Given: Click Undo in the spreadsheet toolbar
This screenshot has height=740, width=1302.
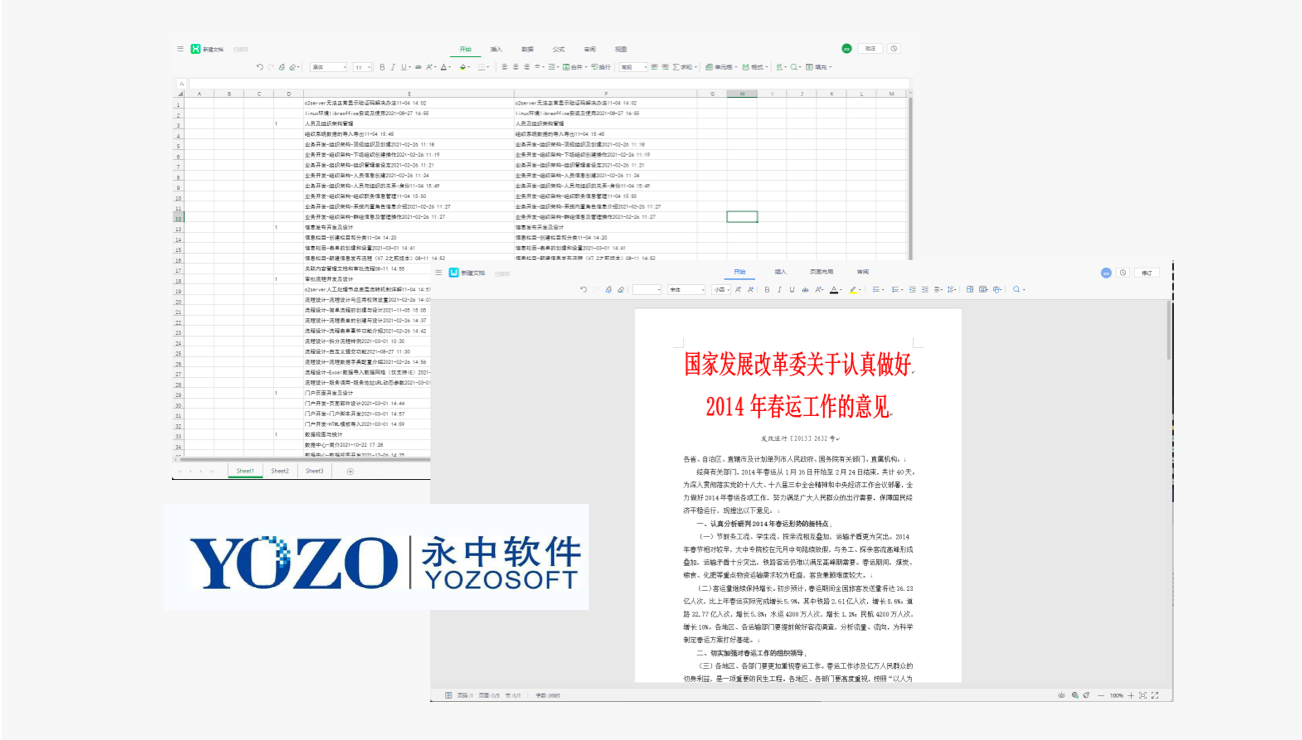Looking at the screenshot, I should pyautogui.click(x=259, y=67).
